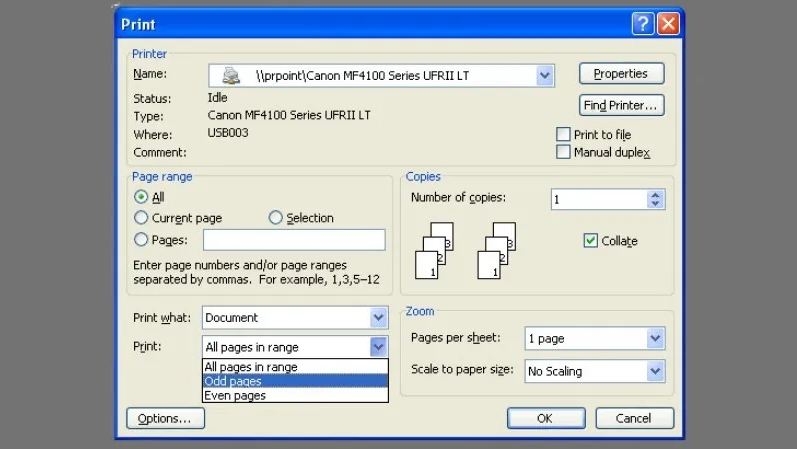Enable Print to file checkbox
This screenshot has height=449, width=797.
563,134
